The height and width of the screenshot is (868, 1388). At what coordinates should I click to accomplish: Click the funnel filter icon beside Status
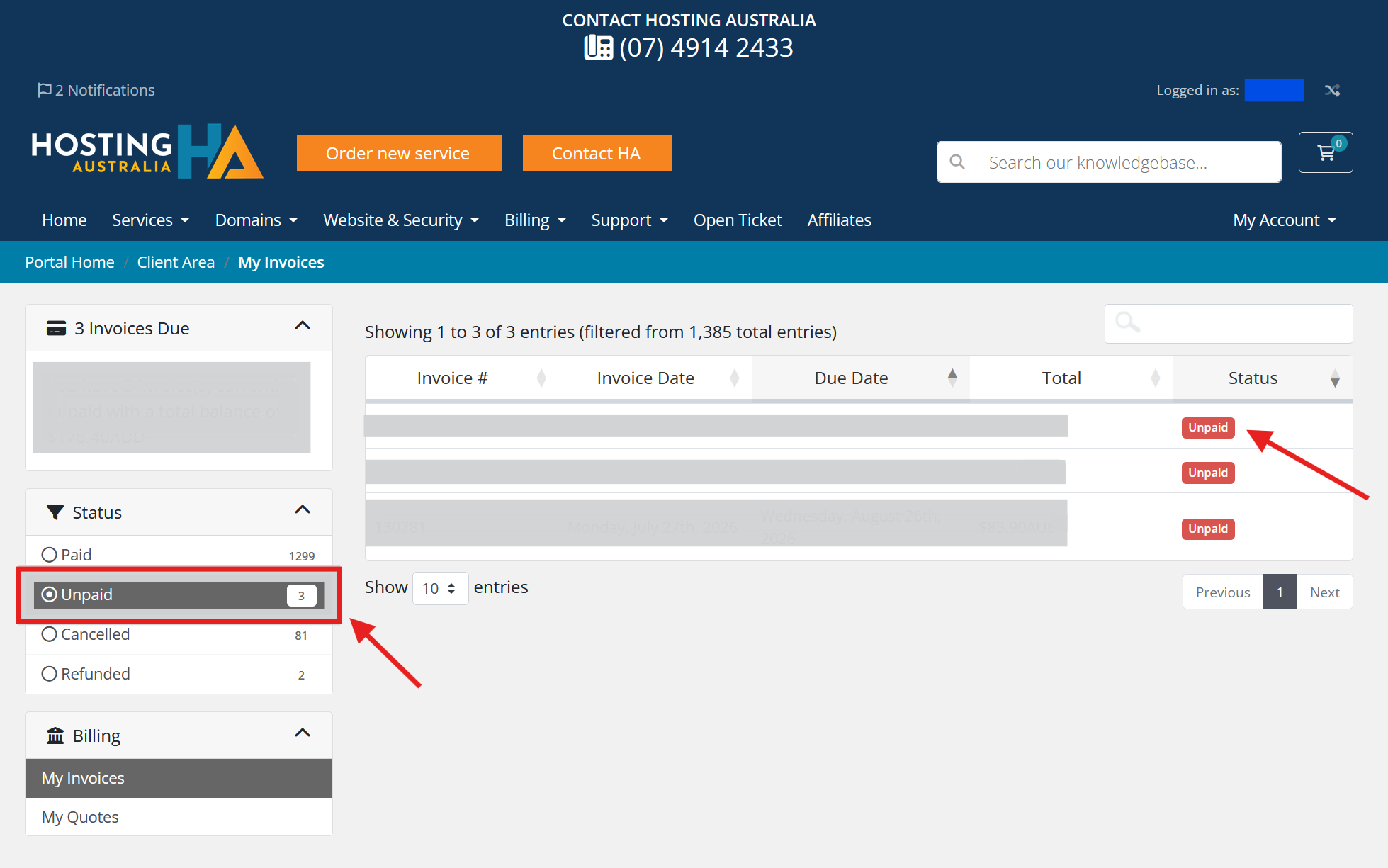(55, 512)
